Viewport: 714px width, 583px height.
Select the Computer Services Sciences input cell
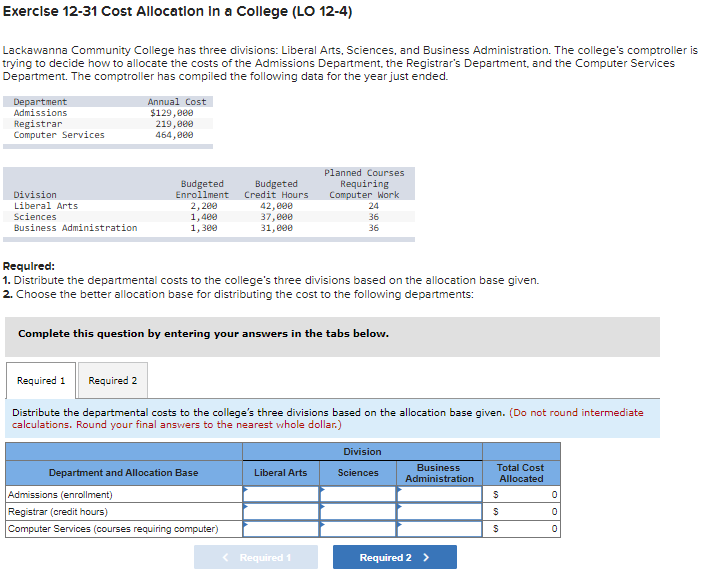358,529
